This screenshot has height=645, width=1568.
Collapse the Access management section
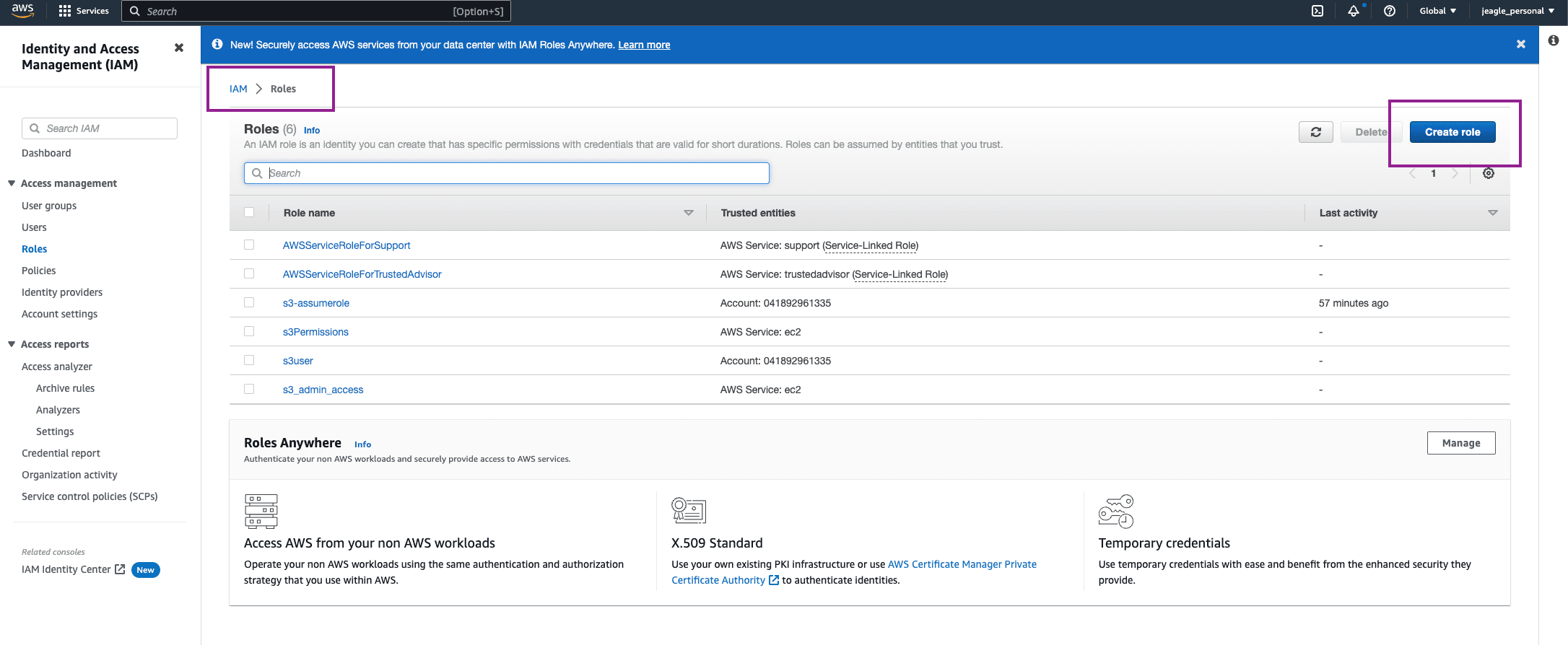coord(12,183)
